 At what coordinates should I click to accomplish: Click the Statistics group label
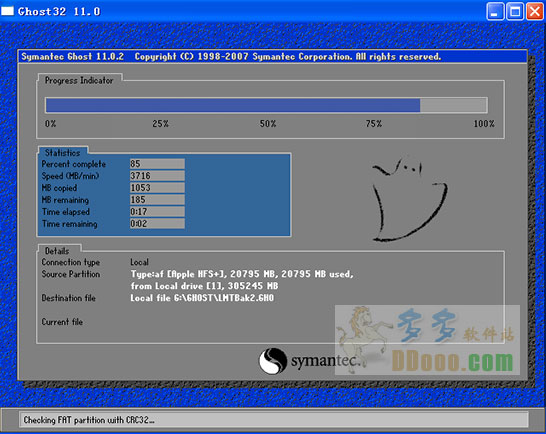[x=62, y=153]
